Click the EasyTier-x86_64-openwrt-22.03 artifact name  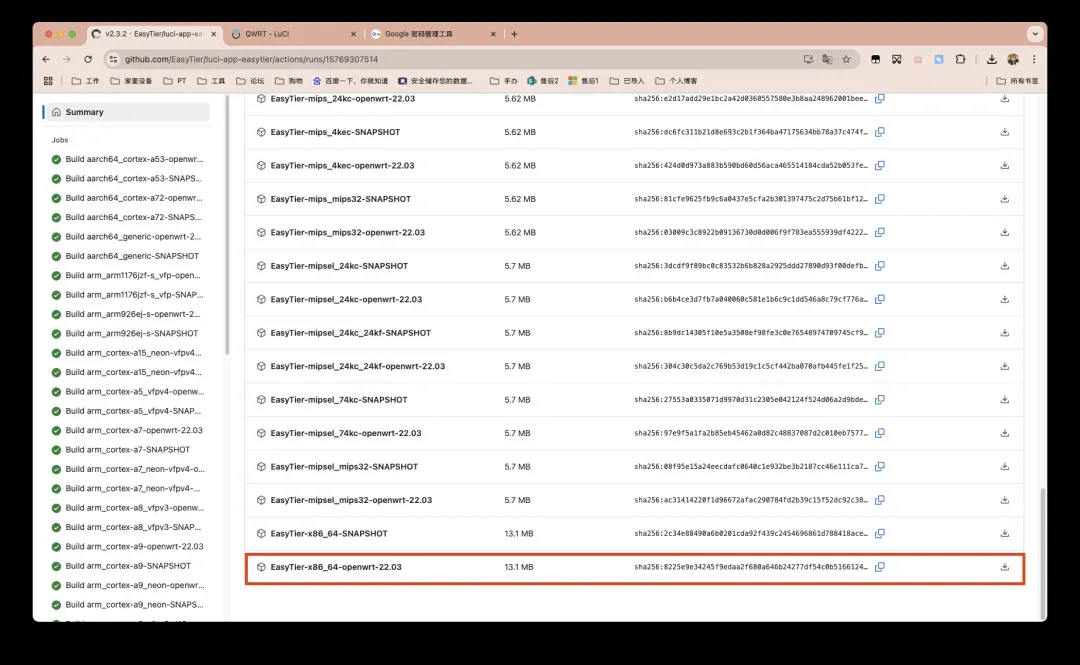[335, 567]
